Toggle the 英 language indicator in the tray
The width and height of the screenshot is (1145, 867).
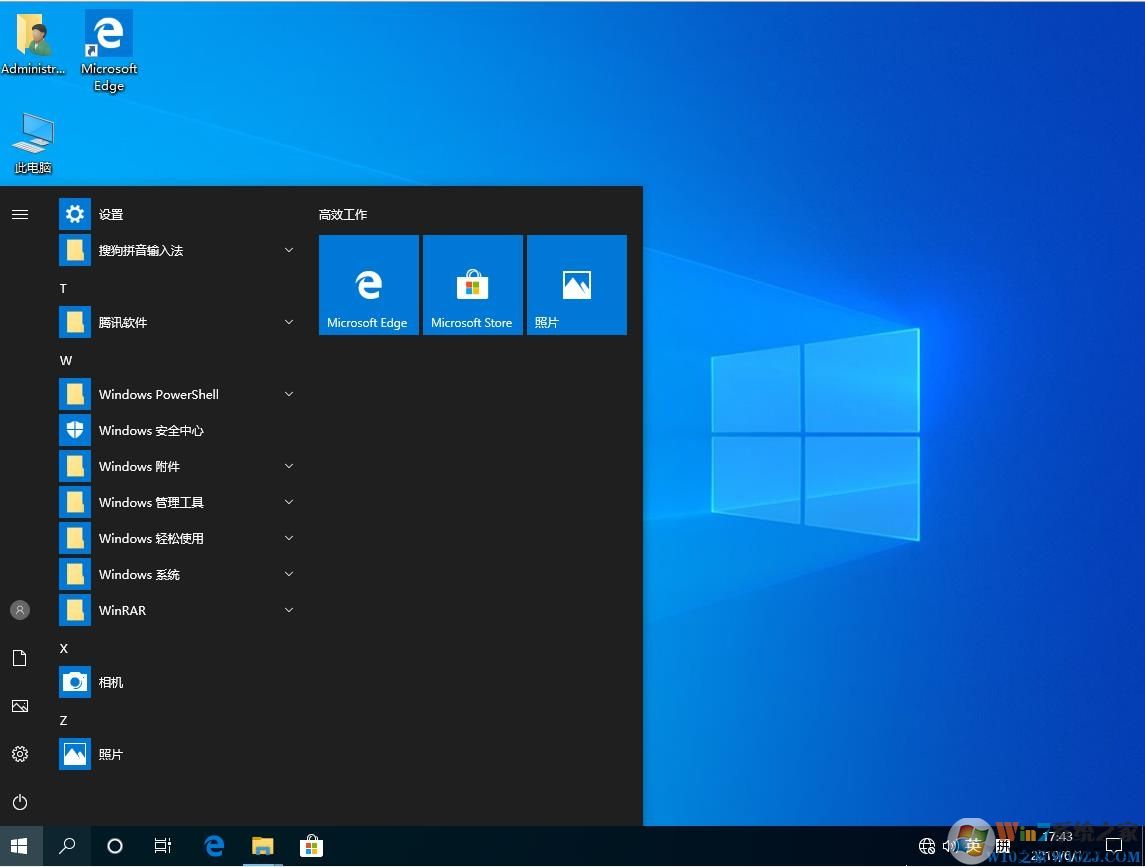977,846
